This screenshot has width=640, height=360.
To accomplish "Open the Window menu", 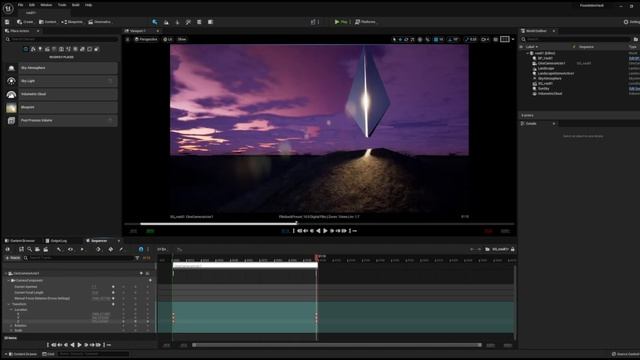I will (46, 5).
